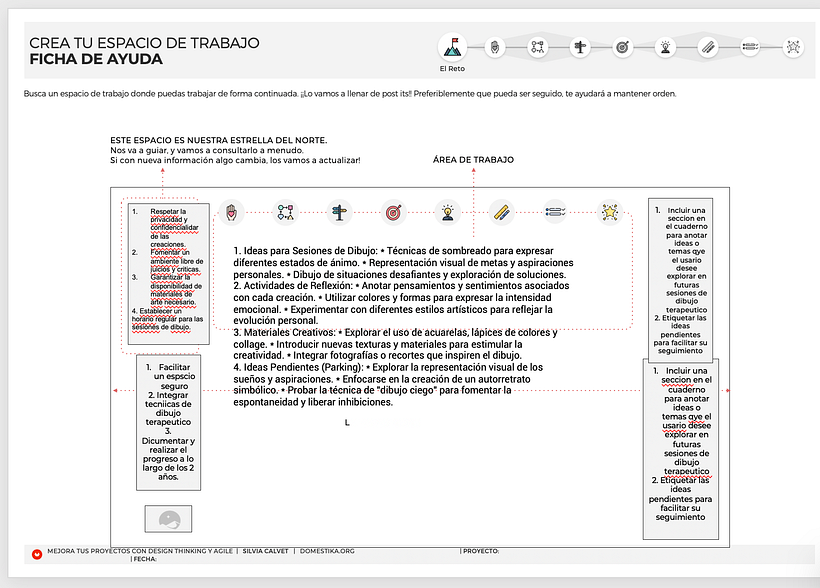The width and height of the screenshot is (820, 588).
Task: Click the colored lightbulb icon in the work area row
Action: click(x=448, y=212)
